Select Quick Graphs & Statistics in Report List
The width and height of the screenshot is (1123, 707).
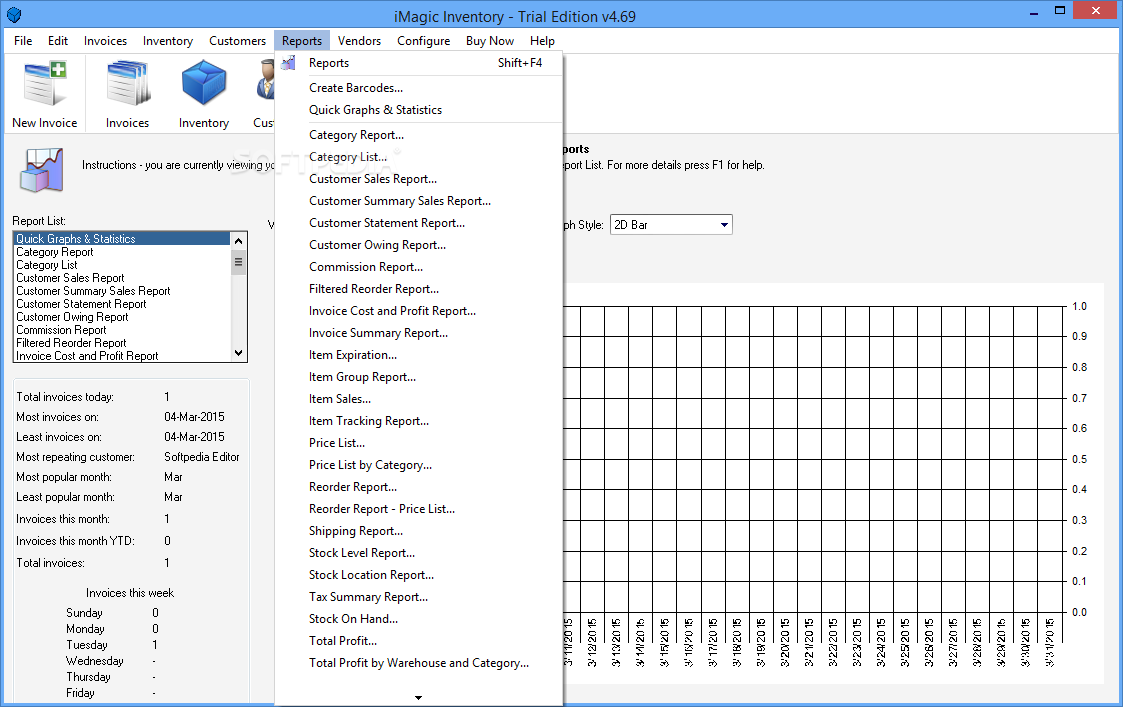click(122, 239)
